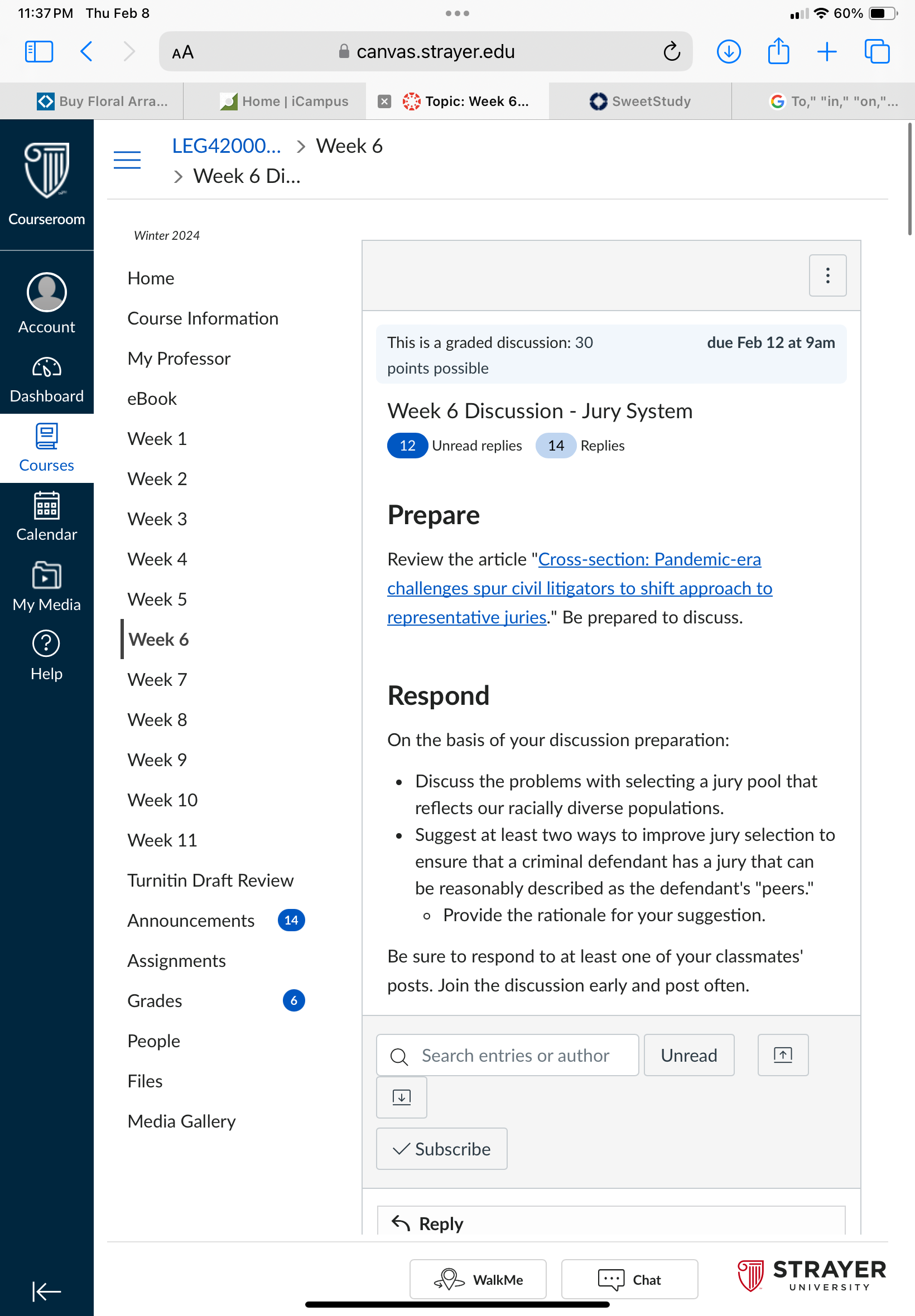The image size is (915, 1316).
Task: Open the Media Gallery
Action: click(x=182, y=1121)
